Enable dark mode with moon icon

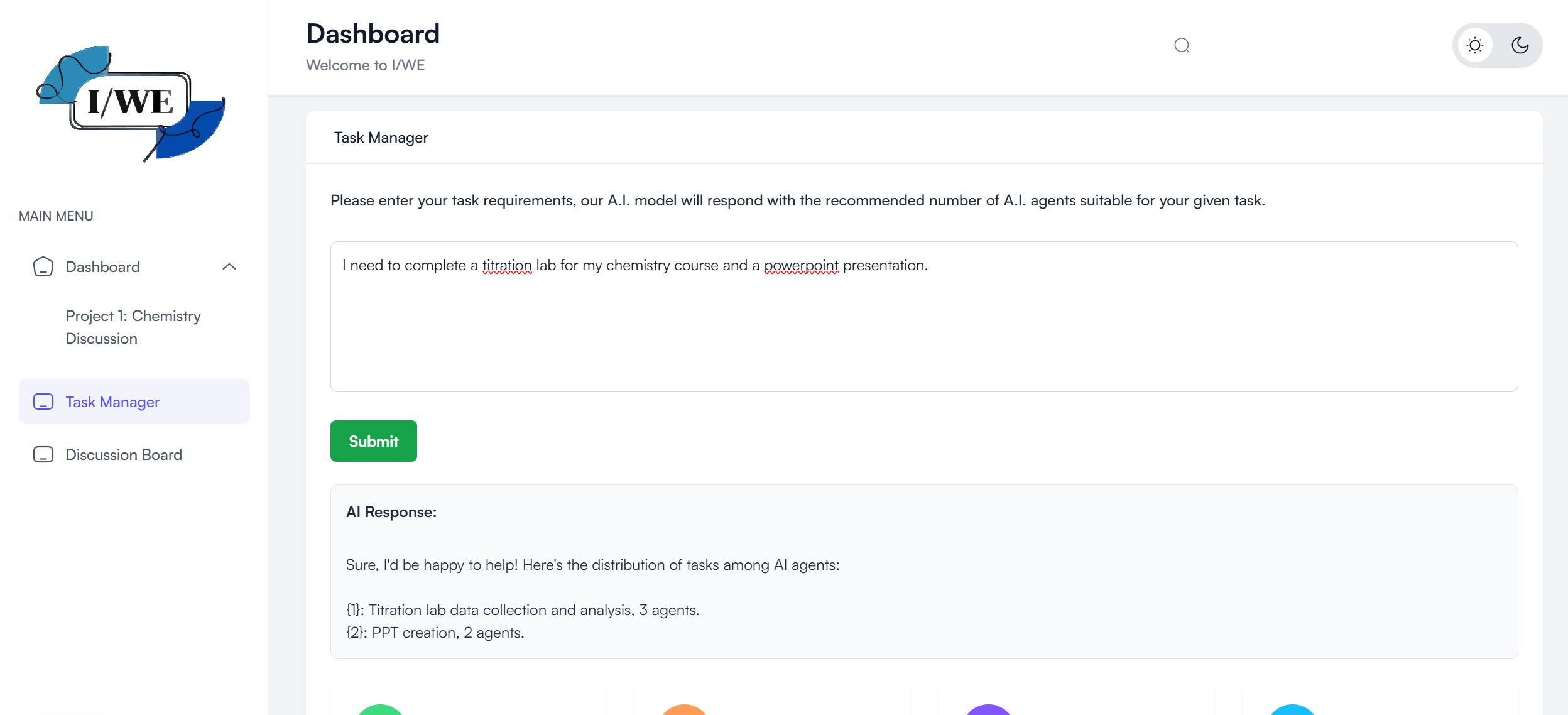point(1520,45)
